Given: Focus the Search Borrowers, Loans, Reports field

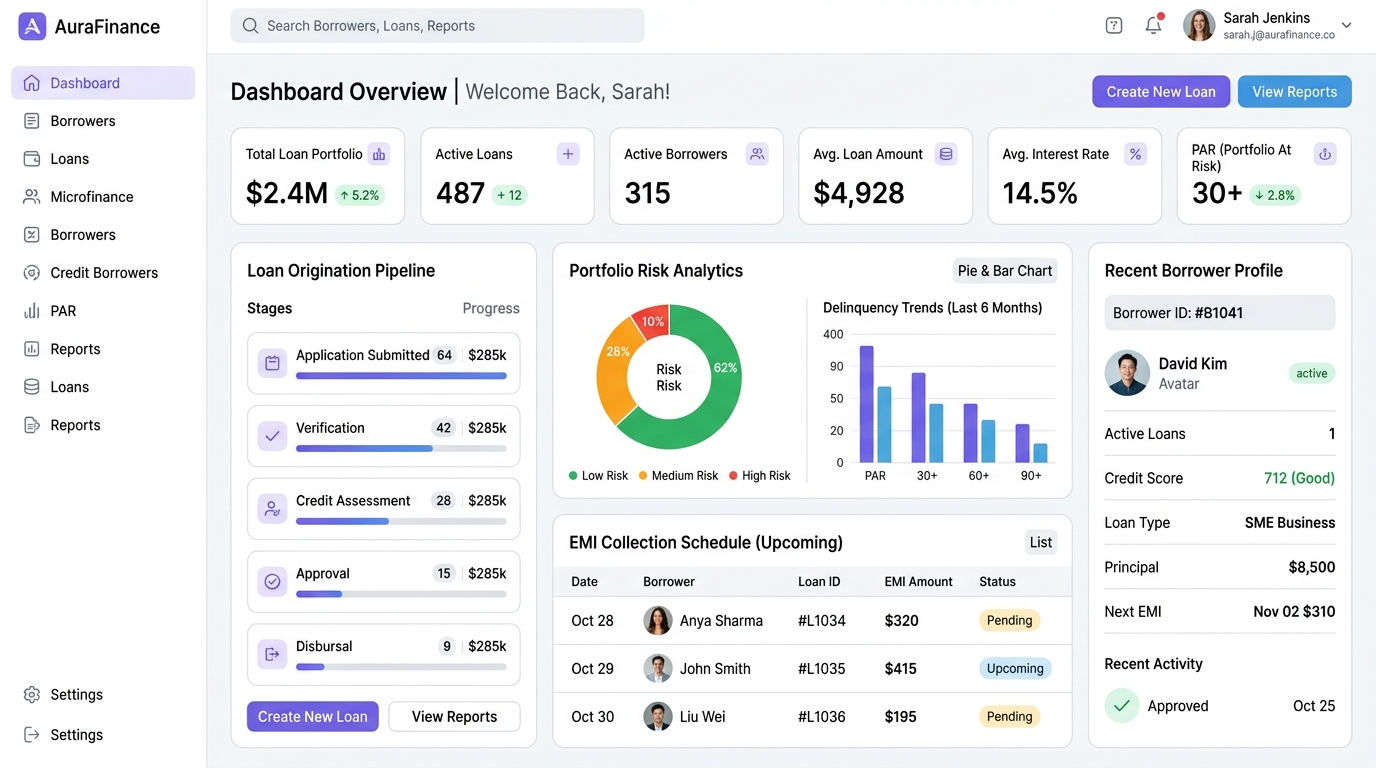Looking at the screenshot, I should click(x=437, y=26).
